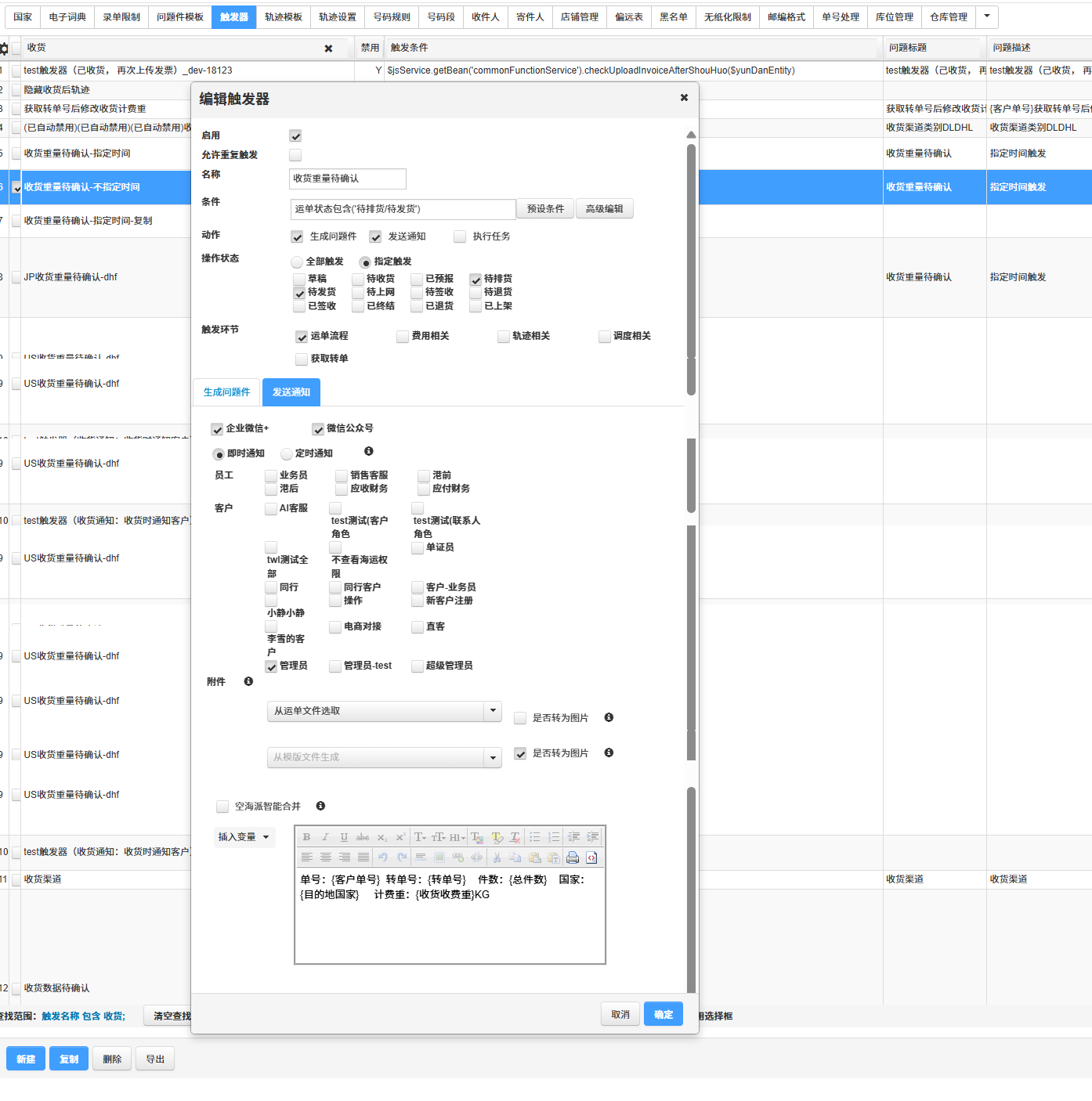Expand the 插入变量 dropdown
Screen dimensions: 1092x1101
coord(244,837)
